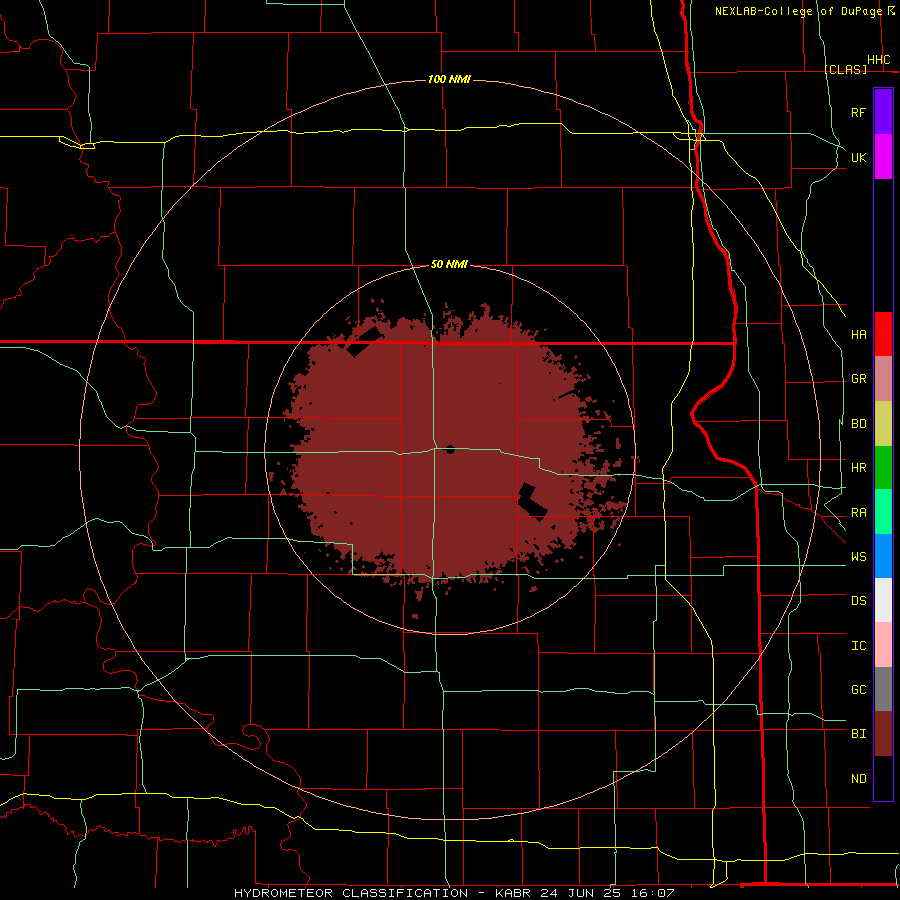Viewport: 900px width, 900px height.
Task: Click the HHC product code label
Action: [878, 60]
